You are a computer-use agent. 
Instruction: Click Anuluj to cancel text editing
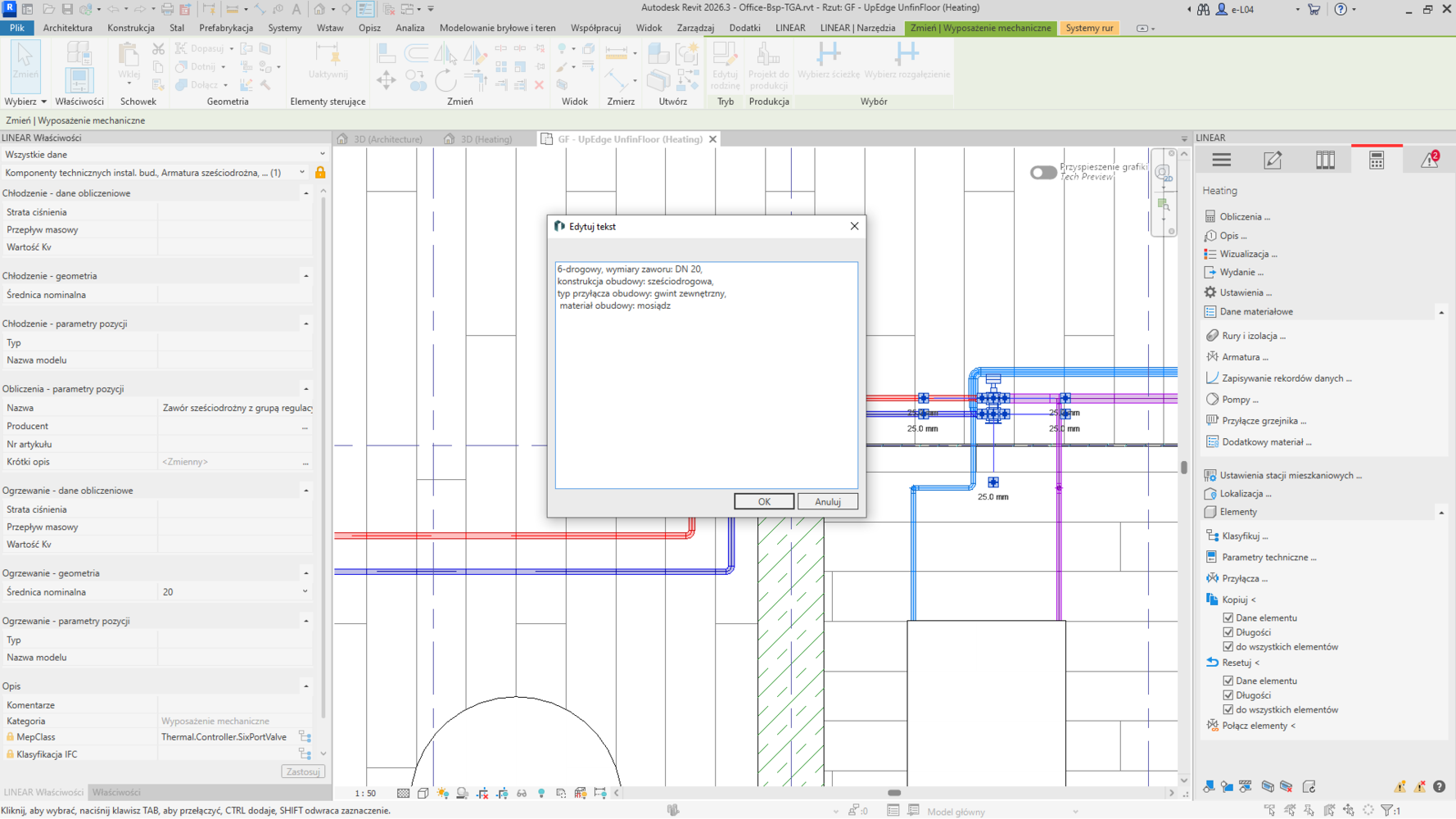(x=827, y=501)
